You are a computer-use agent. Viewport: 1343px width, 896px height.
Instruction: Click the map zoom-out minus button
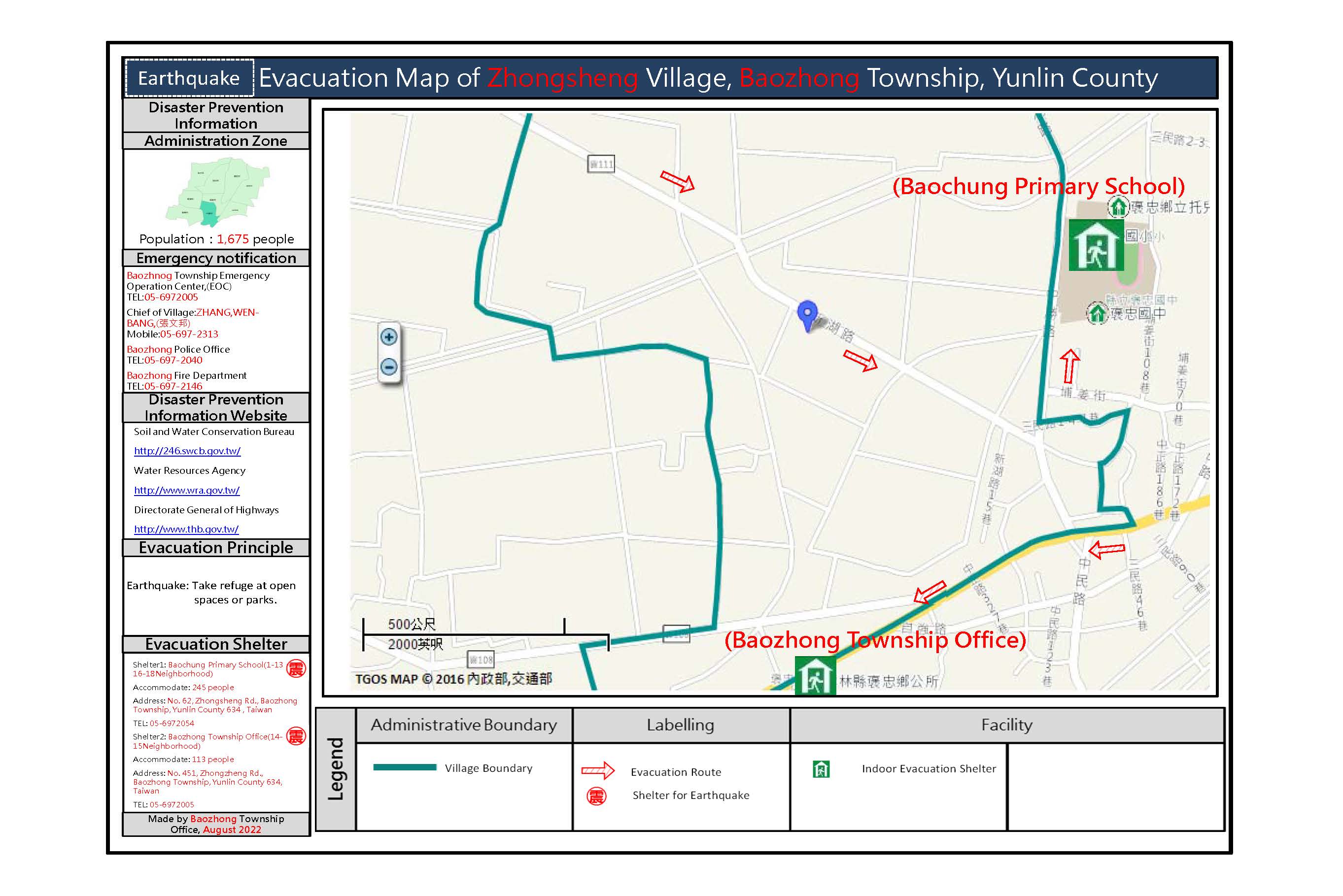tap(389, 366)
